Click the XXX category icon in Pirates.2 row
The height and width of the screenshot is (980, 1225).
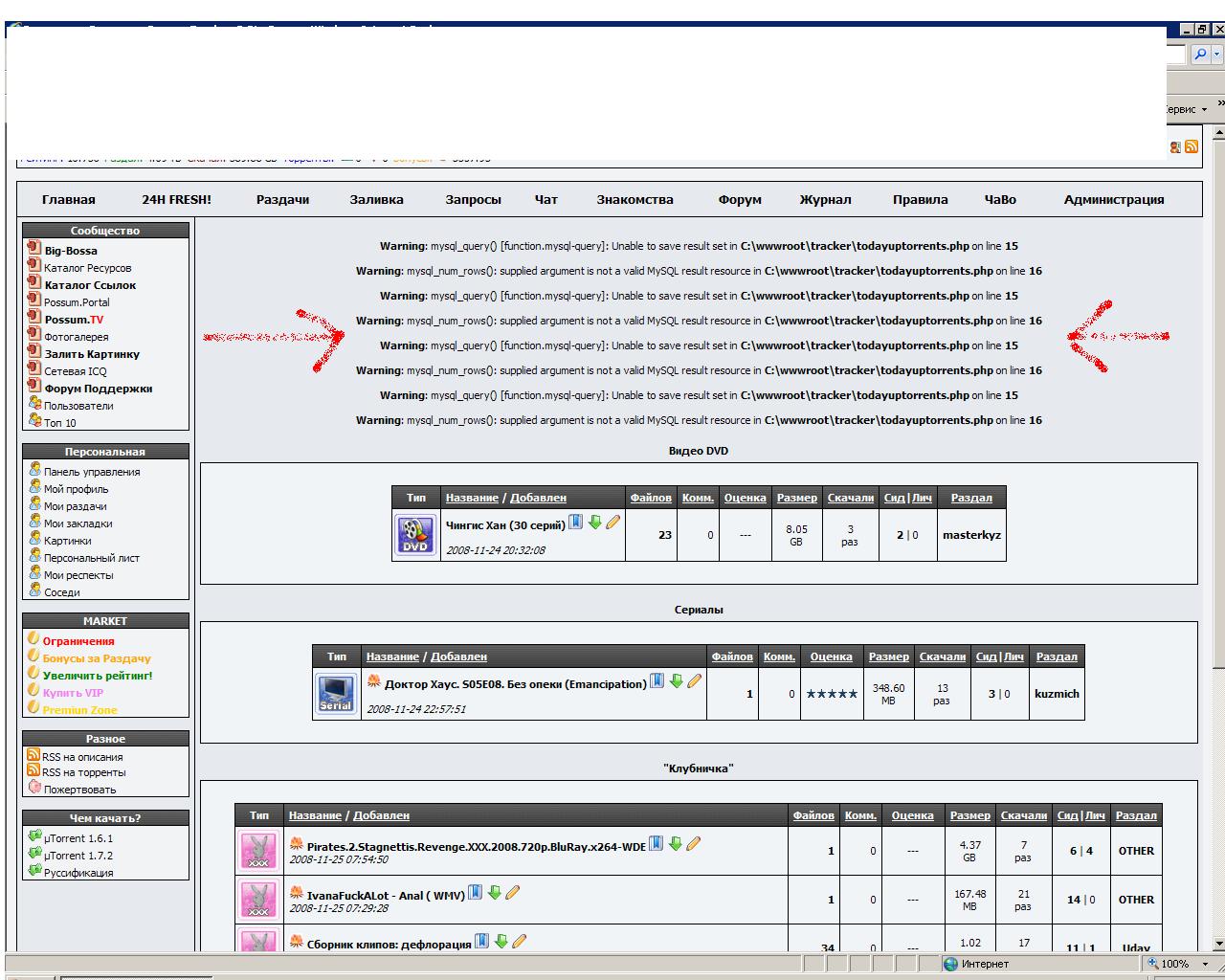(258, 850)
